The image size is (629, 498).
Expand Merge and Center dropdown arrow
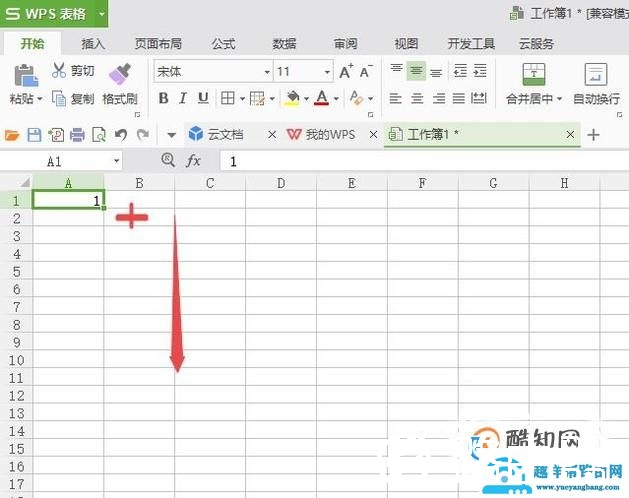pos(559,99)
